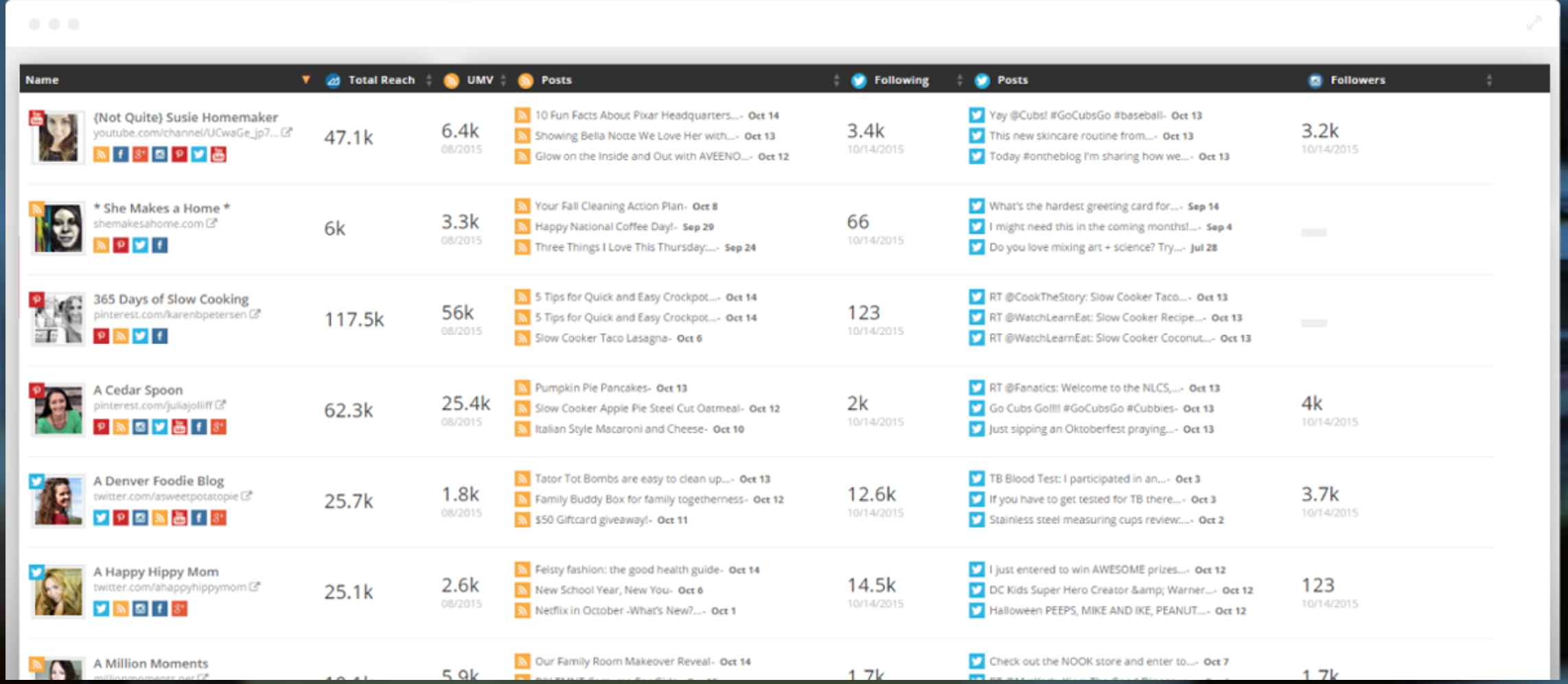Select 117.5k total reach value

(x=354, y=319)
